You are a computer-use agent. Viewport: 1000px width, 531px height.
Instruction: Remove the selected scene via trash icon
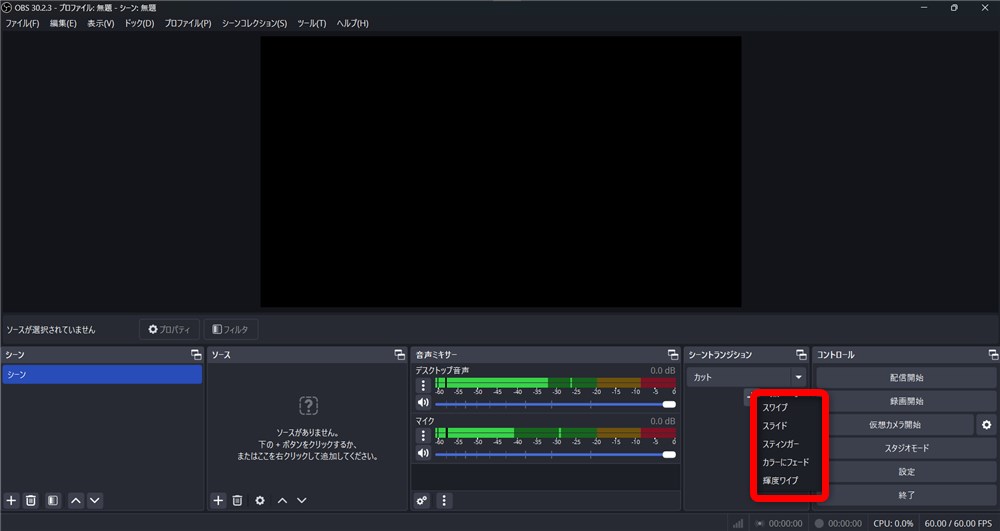point(31,500)
